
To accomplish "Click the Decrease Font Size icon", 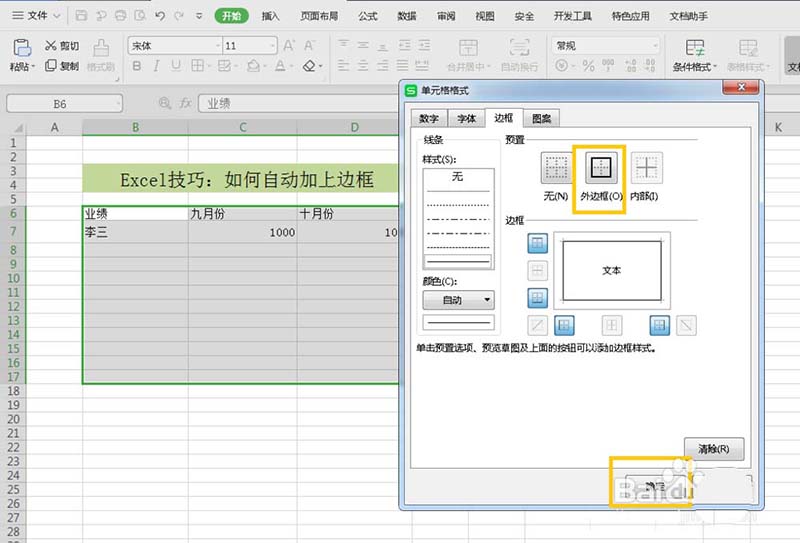I will [x=309, y=45].
